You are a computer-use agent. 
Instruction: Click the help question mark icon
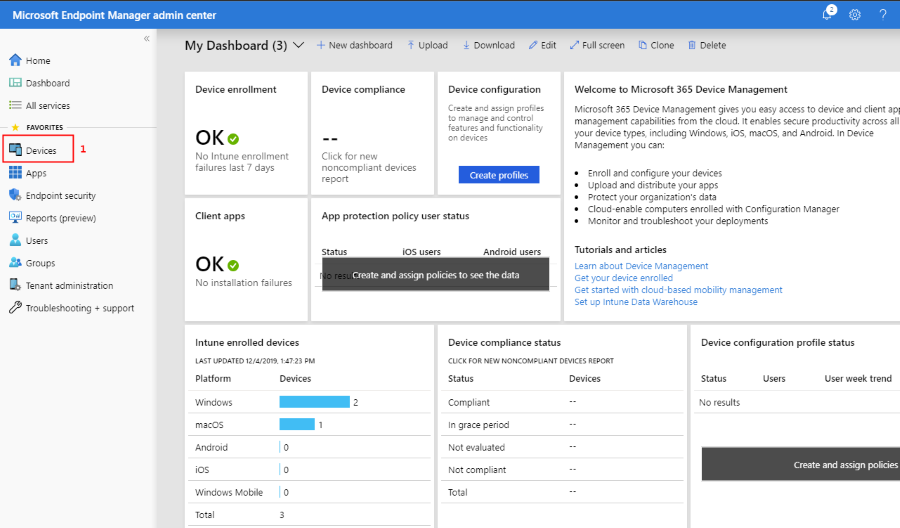click(x=883, y=14)
